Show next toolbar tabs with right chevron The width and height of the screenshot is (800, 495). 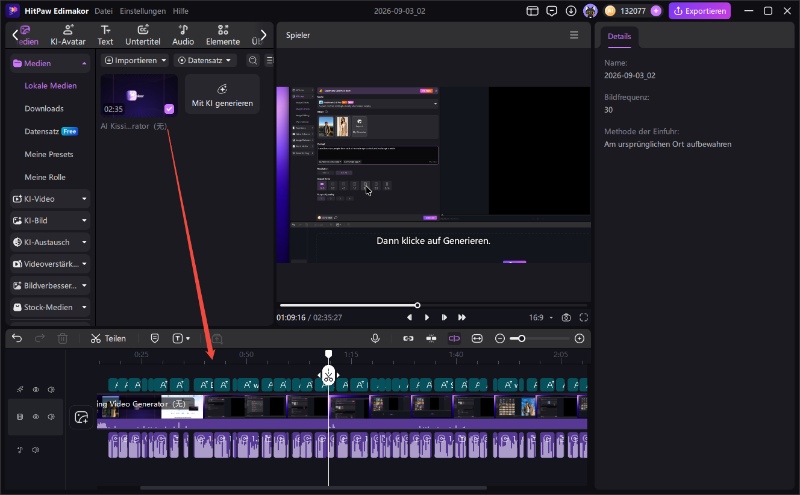263,35
